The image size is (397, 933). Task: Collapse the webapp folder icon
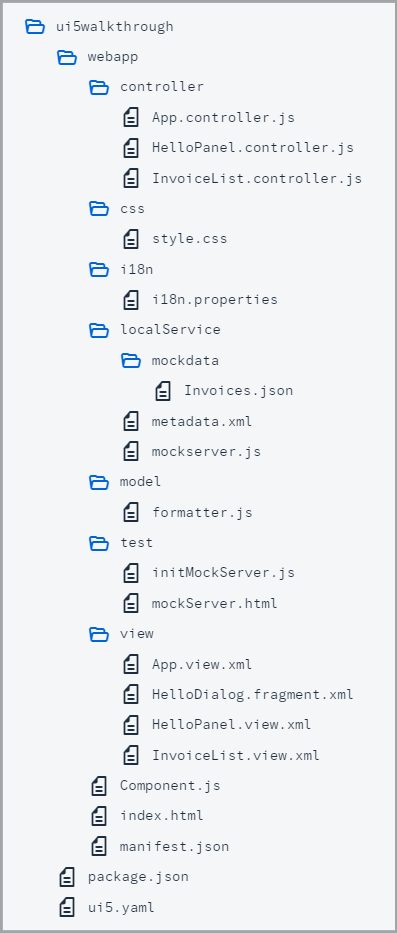pos(67,57)
